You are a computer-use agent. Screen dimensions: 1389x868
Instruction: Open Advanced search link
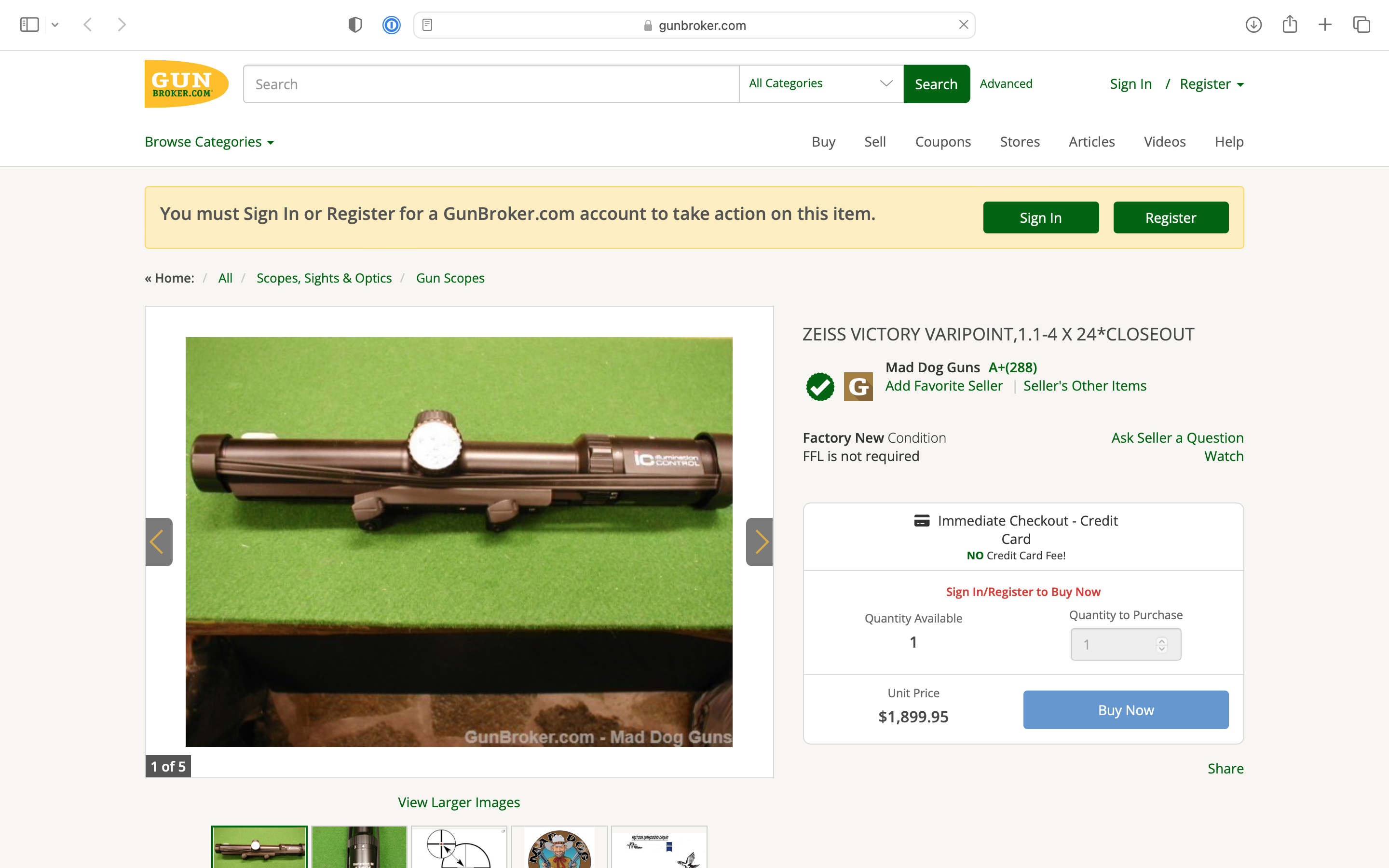click(1006, 83)
